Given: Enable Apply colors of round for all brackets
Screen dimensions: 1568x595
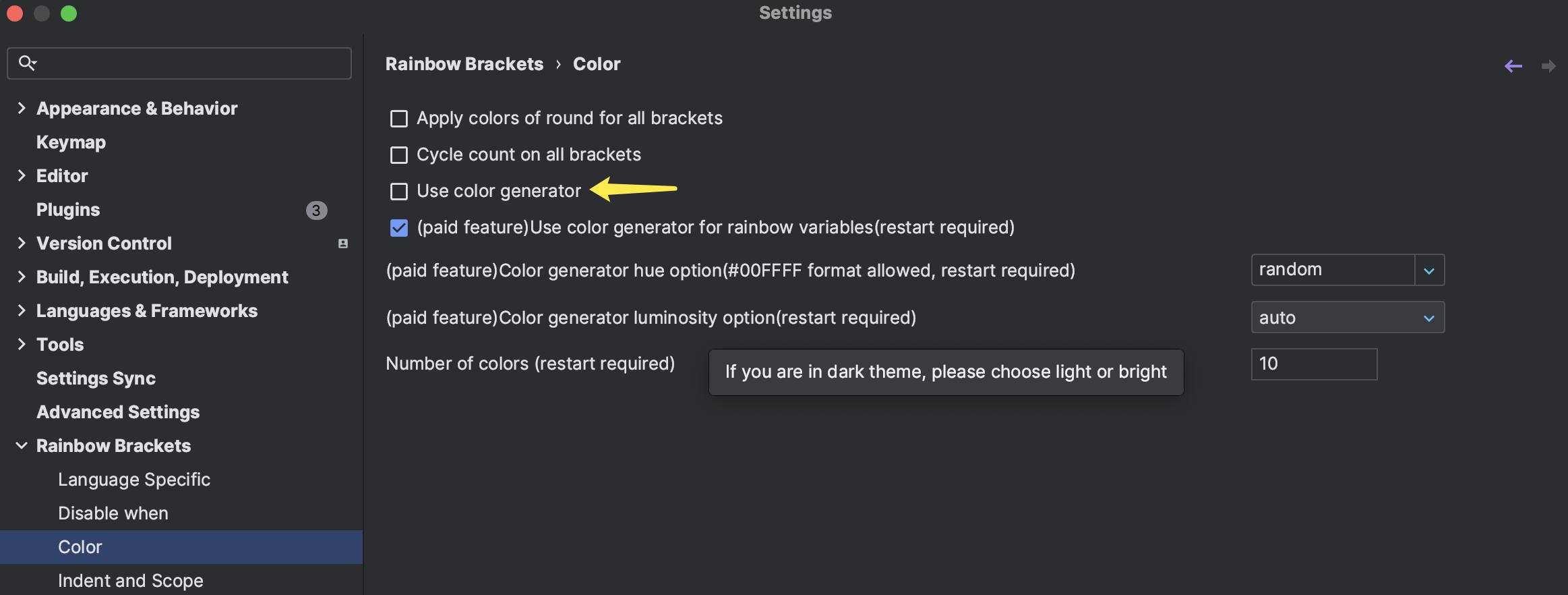Looking at the screenshot, I should [x=399, y=118].
